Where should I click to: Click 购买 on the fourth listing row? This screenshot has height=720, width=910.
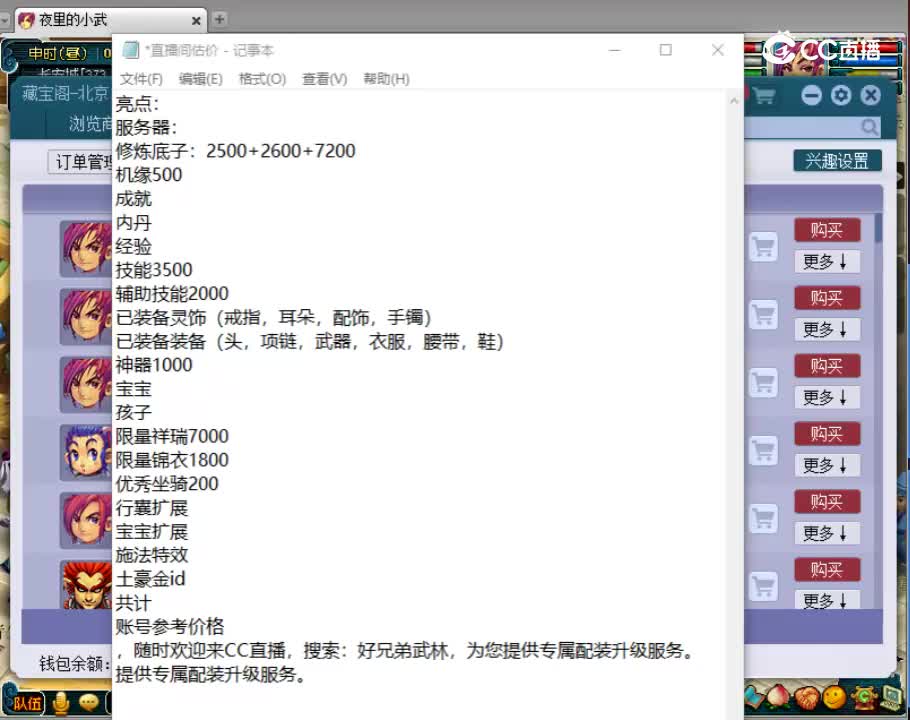[827, 434]
